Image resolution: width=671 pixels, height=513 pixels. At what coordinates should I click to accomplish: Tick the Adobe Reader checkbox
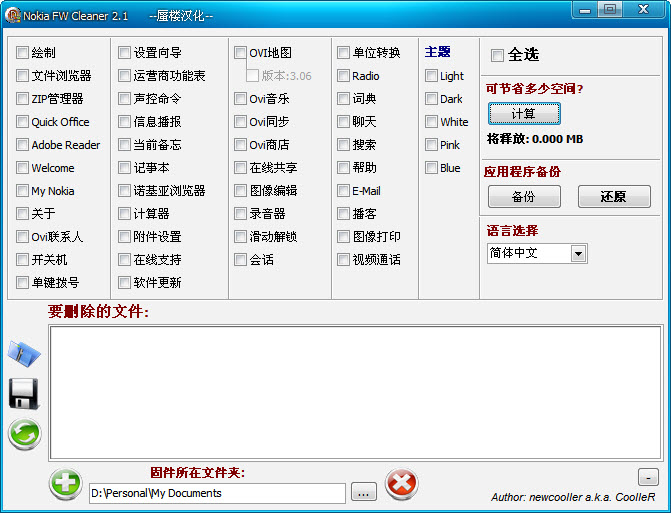pyautogui.click(x=23, y=145)
